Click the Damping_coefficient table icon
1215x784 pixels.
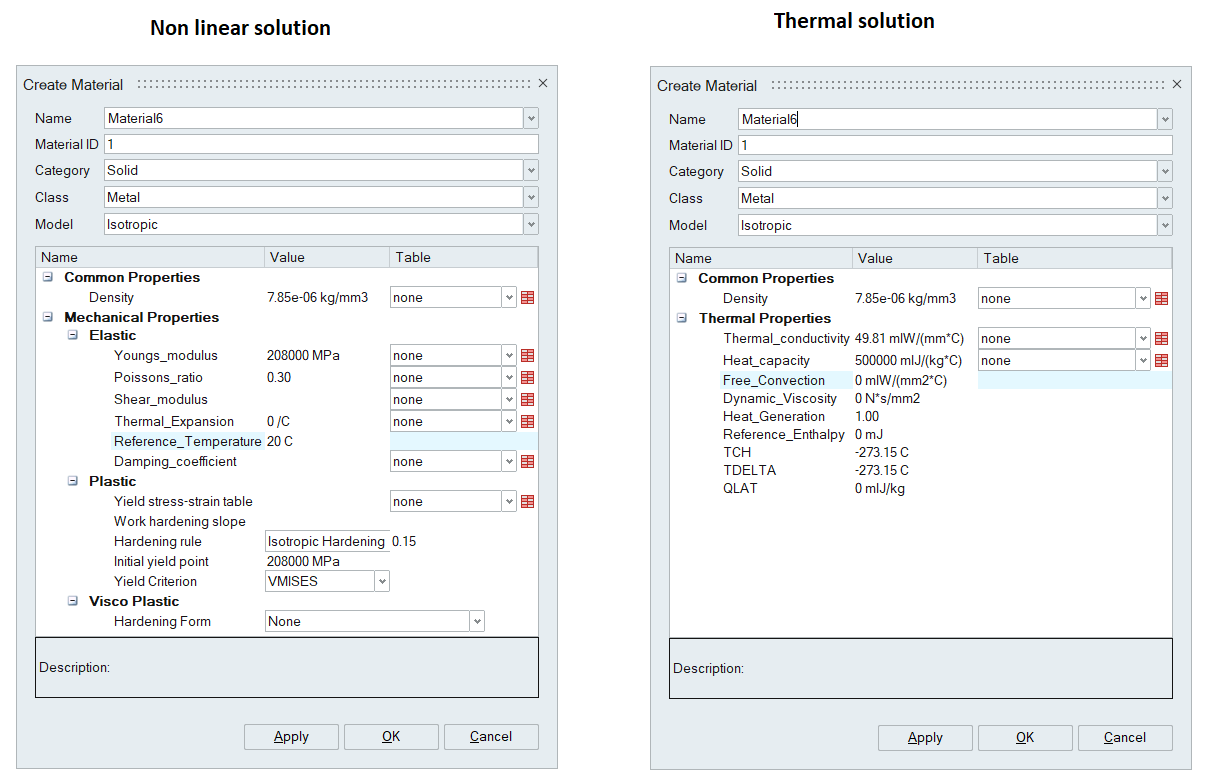[x=528, y=462]
